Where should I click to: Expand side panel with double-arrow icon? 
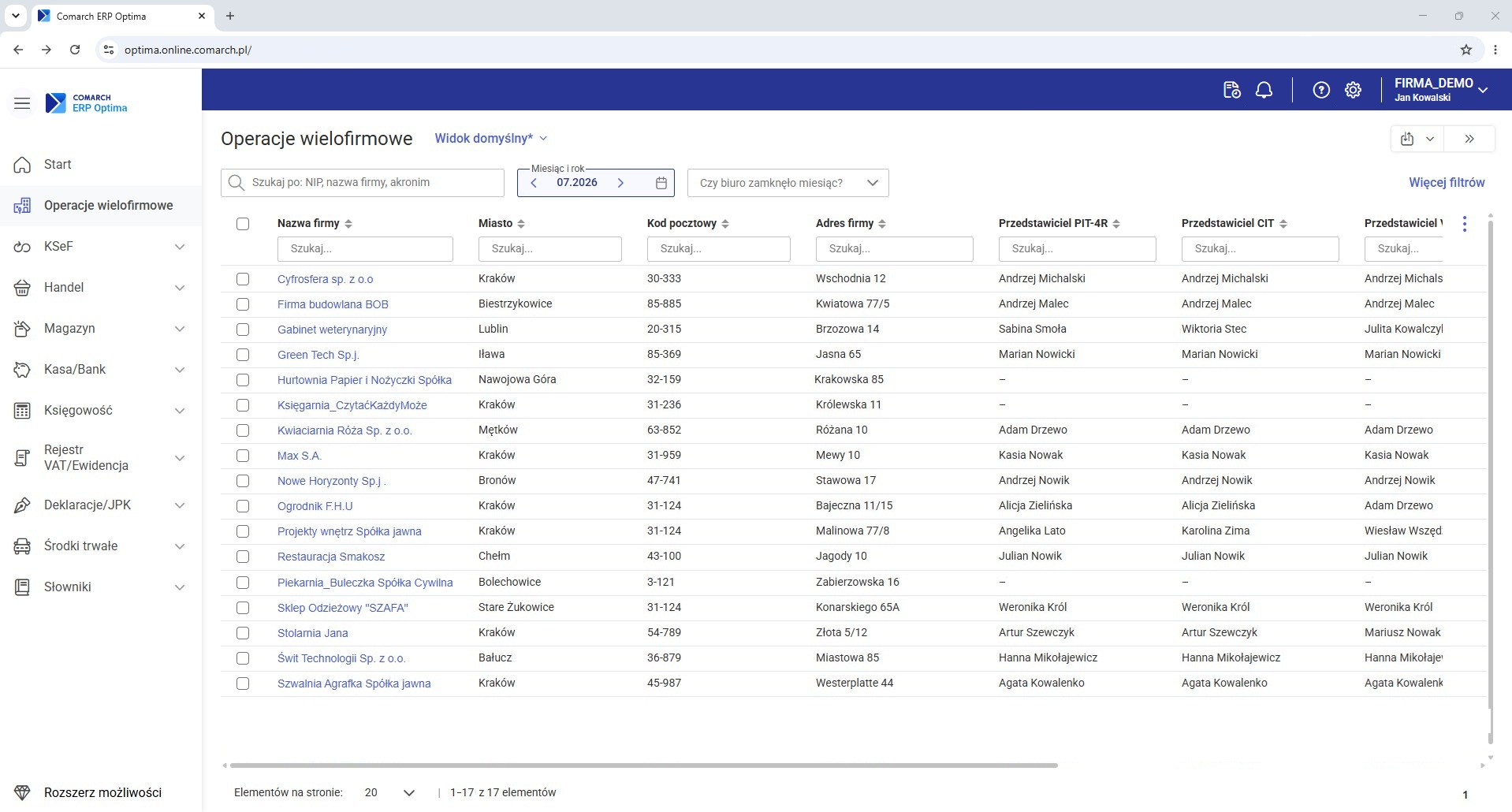(1469, 139)
